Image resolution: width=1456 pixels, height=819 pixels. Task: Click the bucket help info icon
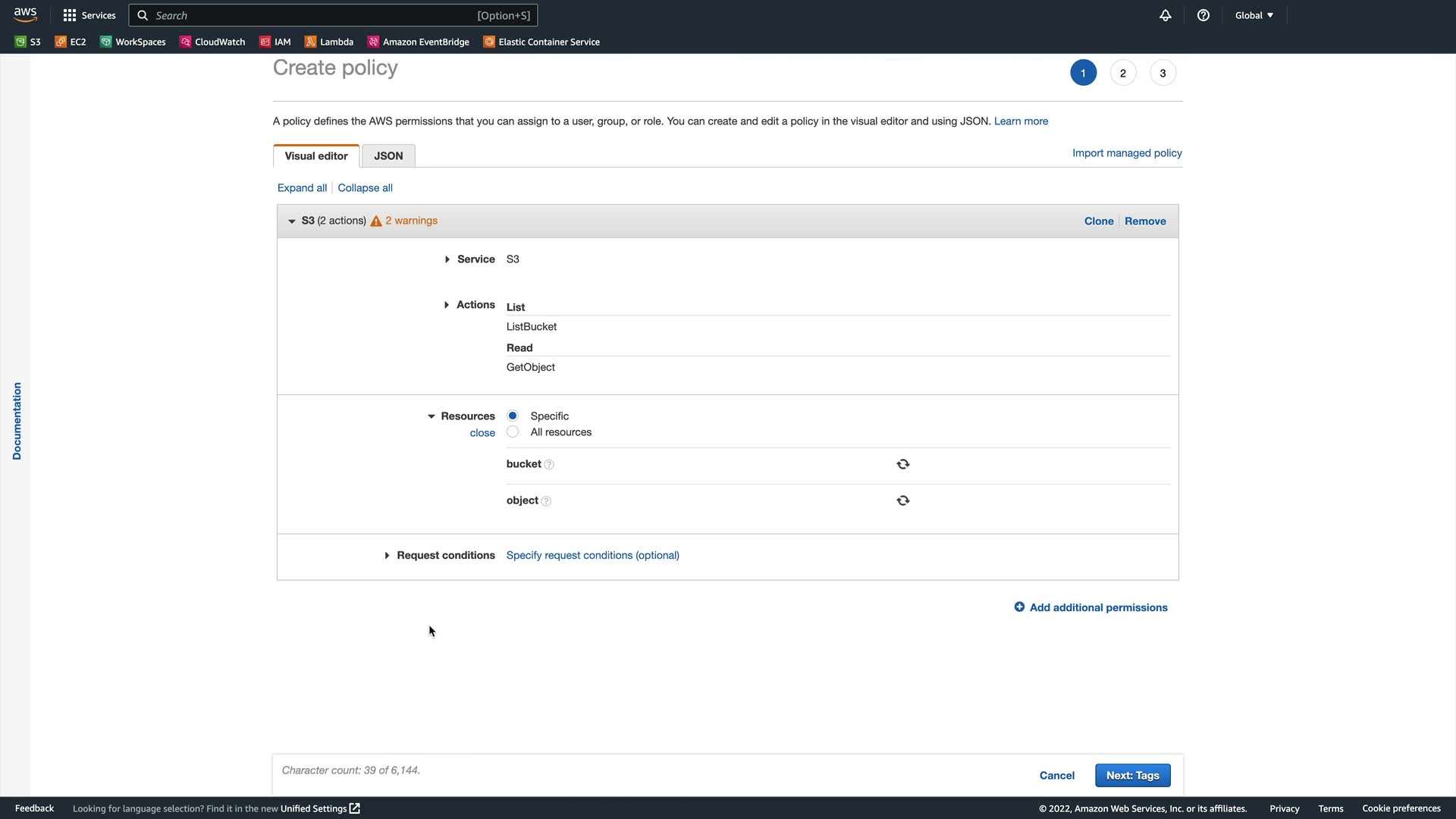pos(549,465)
